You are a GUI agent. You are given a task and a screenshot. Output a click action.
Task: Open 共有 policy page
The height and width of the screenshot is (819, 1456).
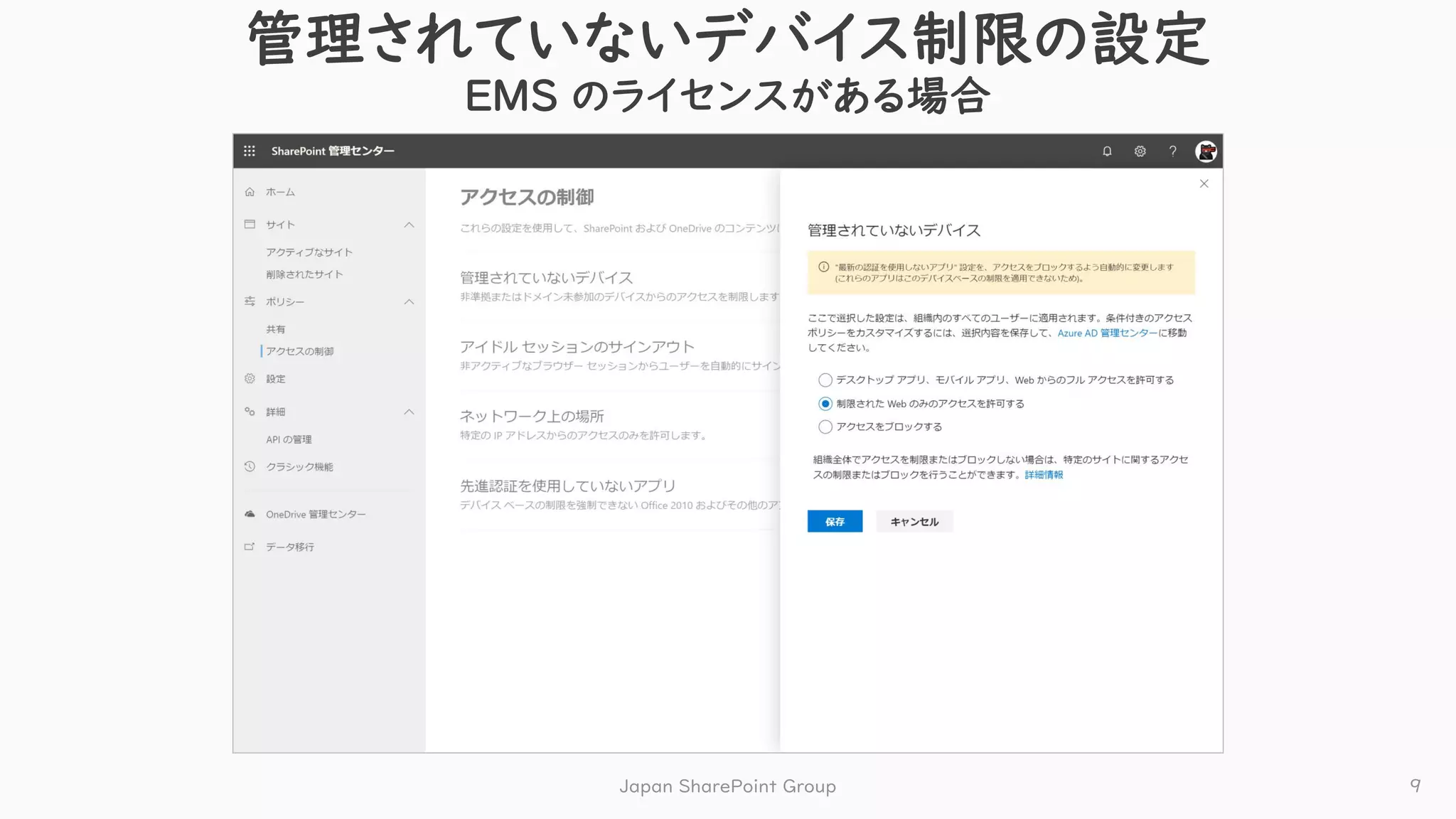coord(276,329)
